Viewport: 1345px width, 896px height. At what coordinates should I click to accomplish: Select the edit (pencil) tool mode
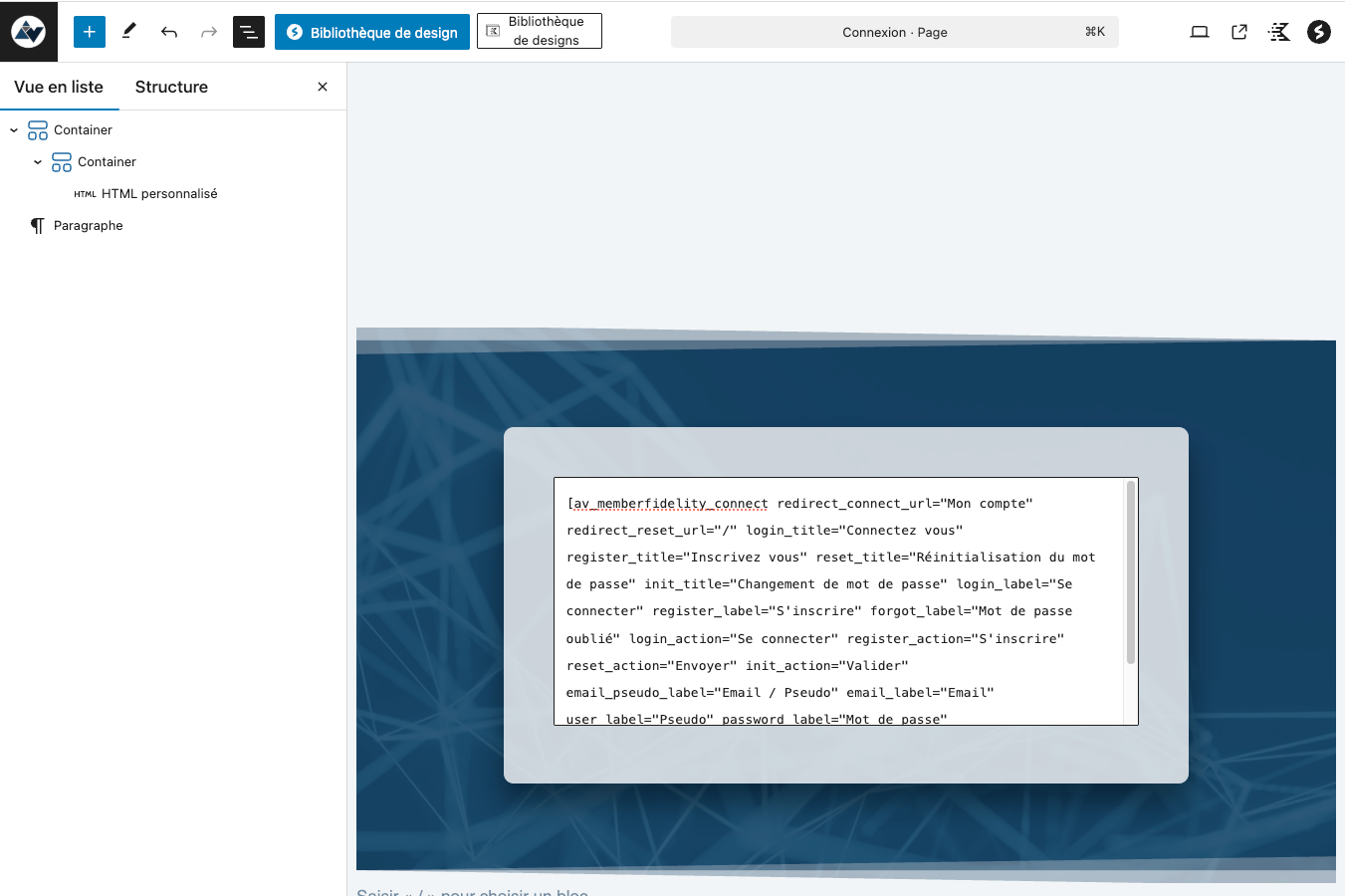pyautogui.click(x=128, y=31)
